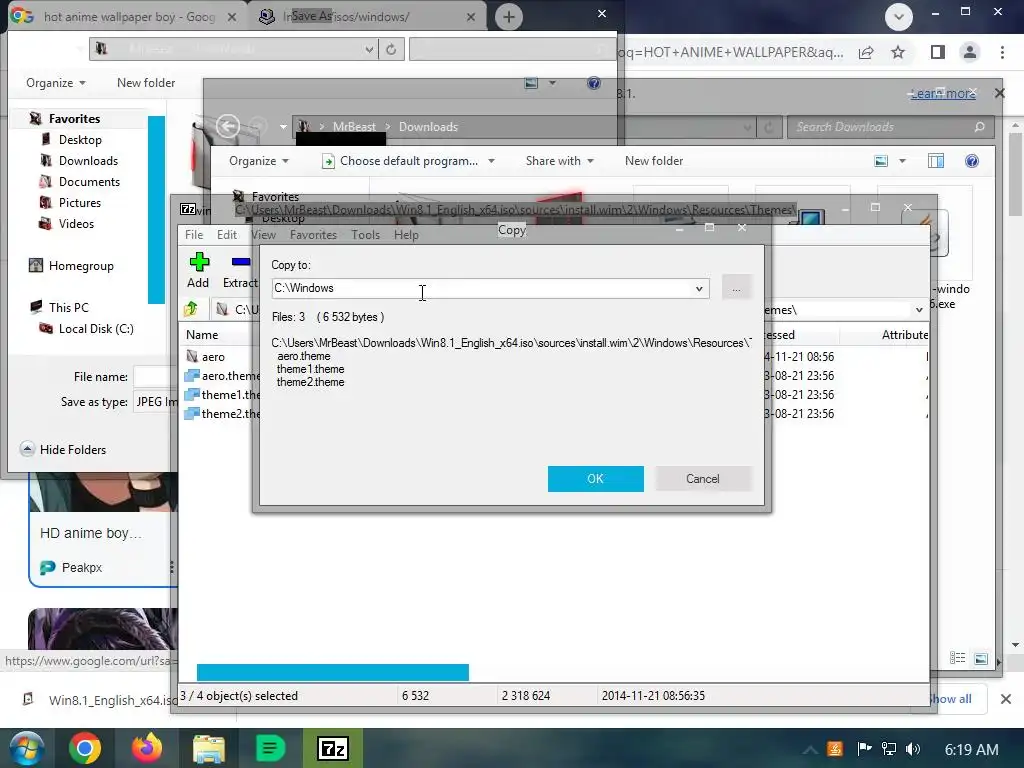Go up one folder level in 7-Zip
Image resolution: width=1024 pixels, height=768 pixels.
pos(191,308)
